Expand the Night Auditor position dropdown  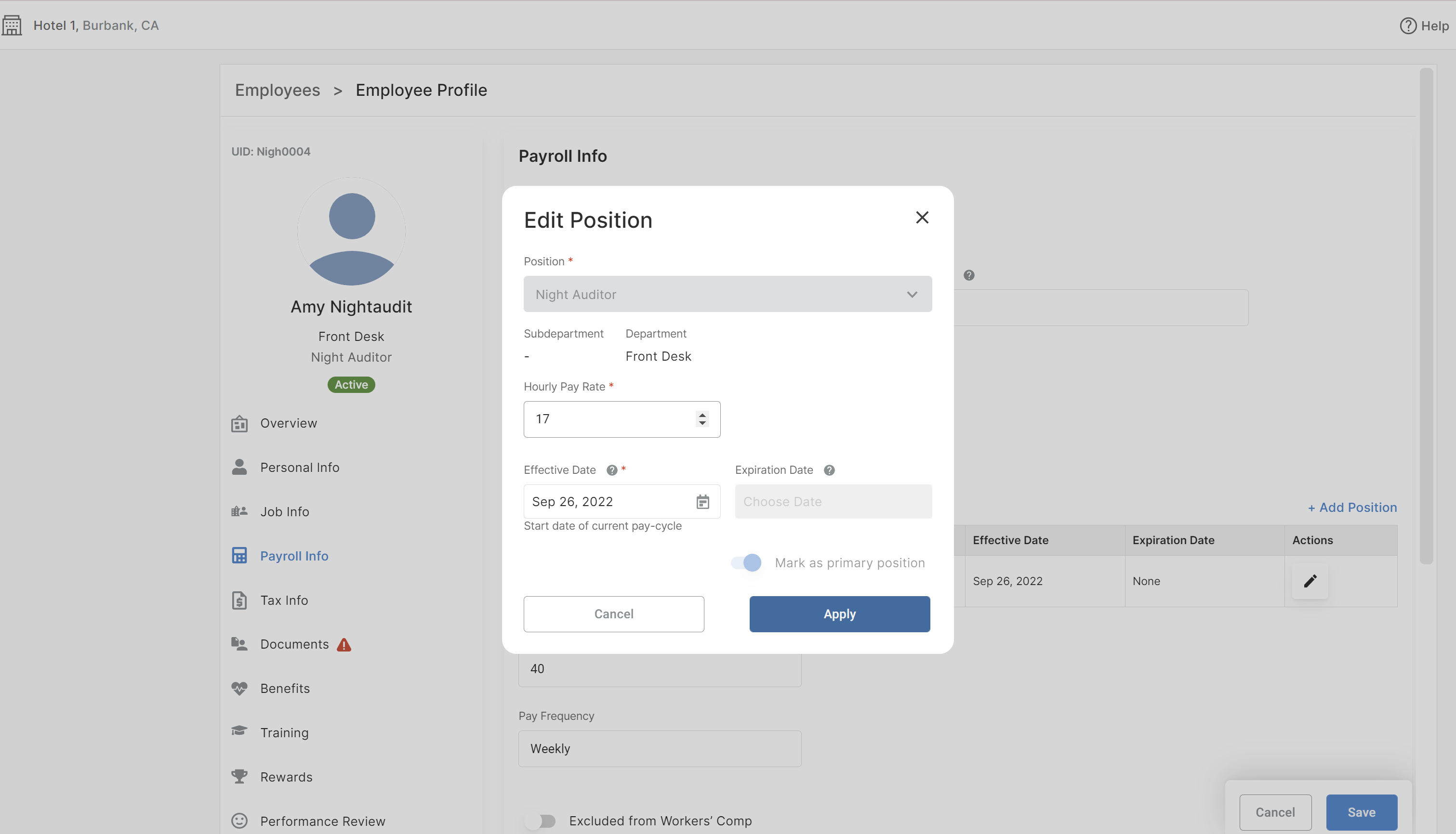pos(727,294)
